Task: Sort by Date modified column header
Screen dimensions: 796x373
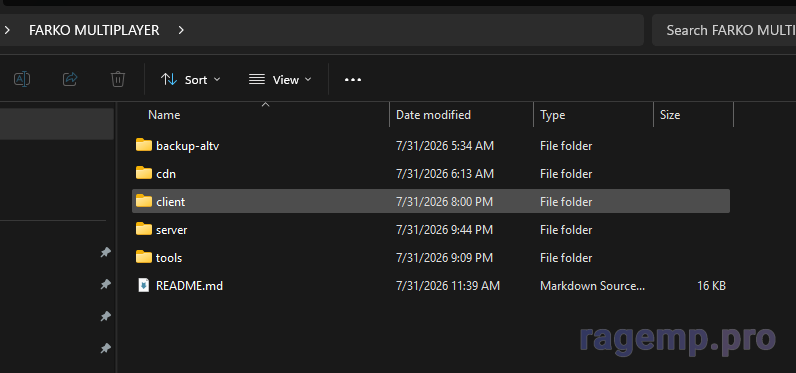Action: 433,115
